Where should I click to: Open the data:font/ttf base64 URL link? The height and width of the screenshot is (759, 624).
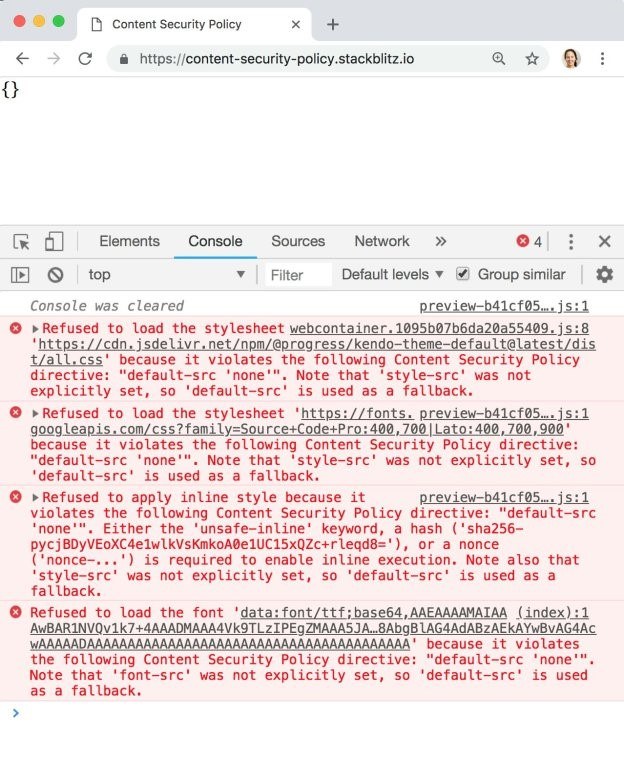[313, 628]
